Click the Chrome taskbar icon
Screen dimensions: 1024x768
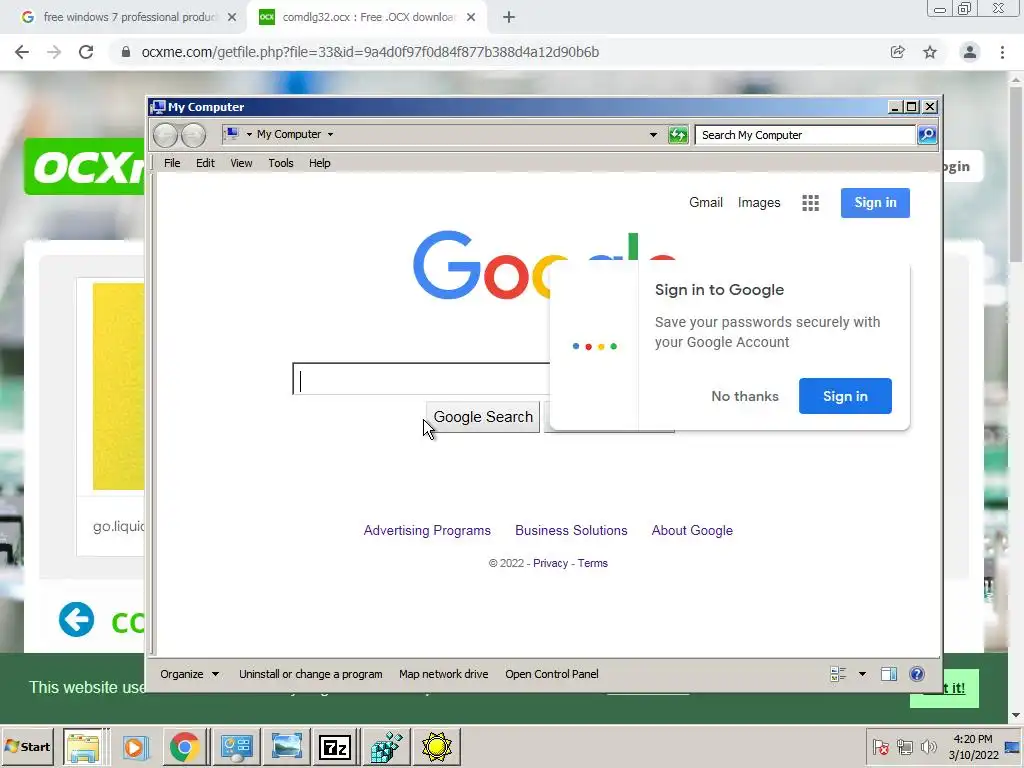(185, 746)
